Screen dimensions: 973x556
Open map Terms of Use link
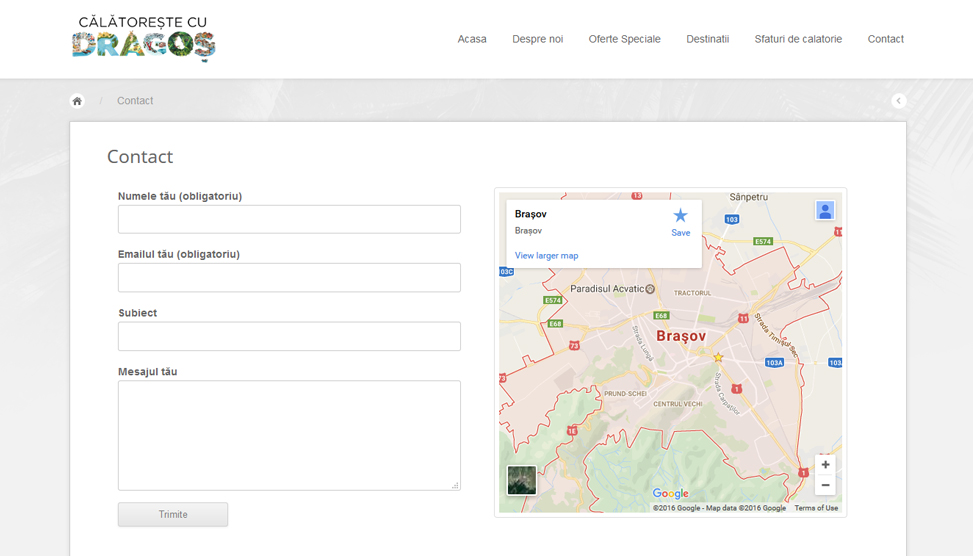[816, 508]
